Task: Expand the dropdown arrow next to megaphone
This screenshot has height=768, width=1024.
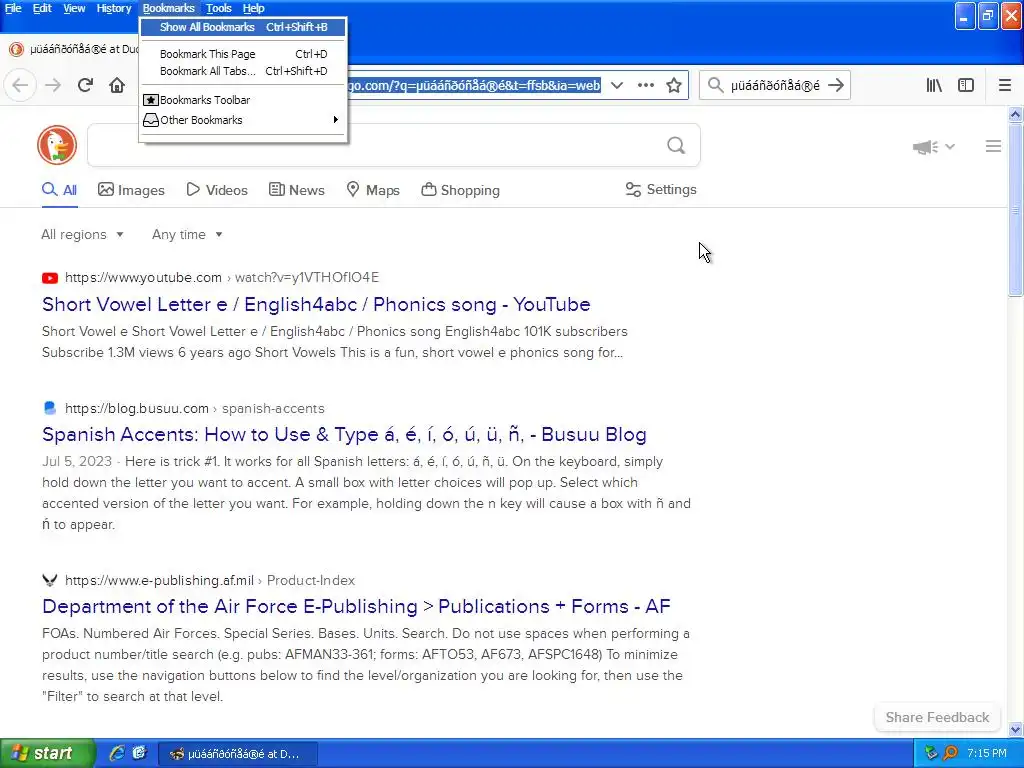Action: (950, 147)
